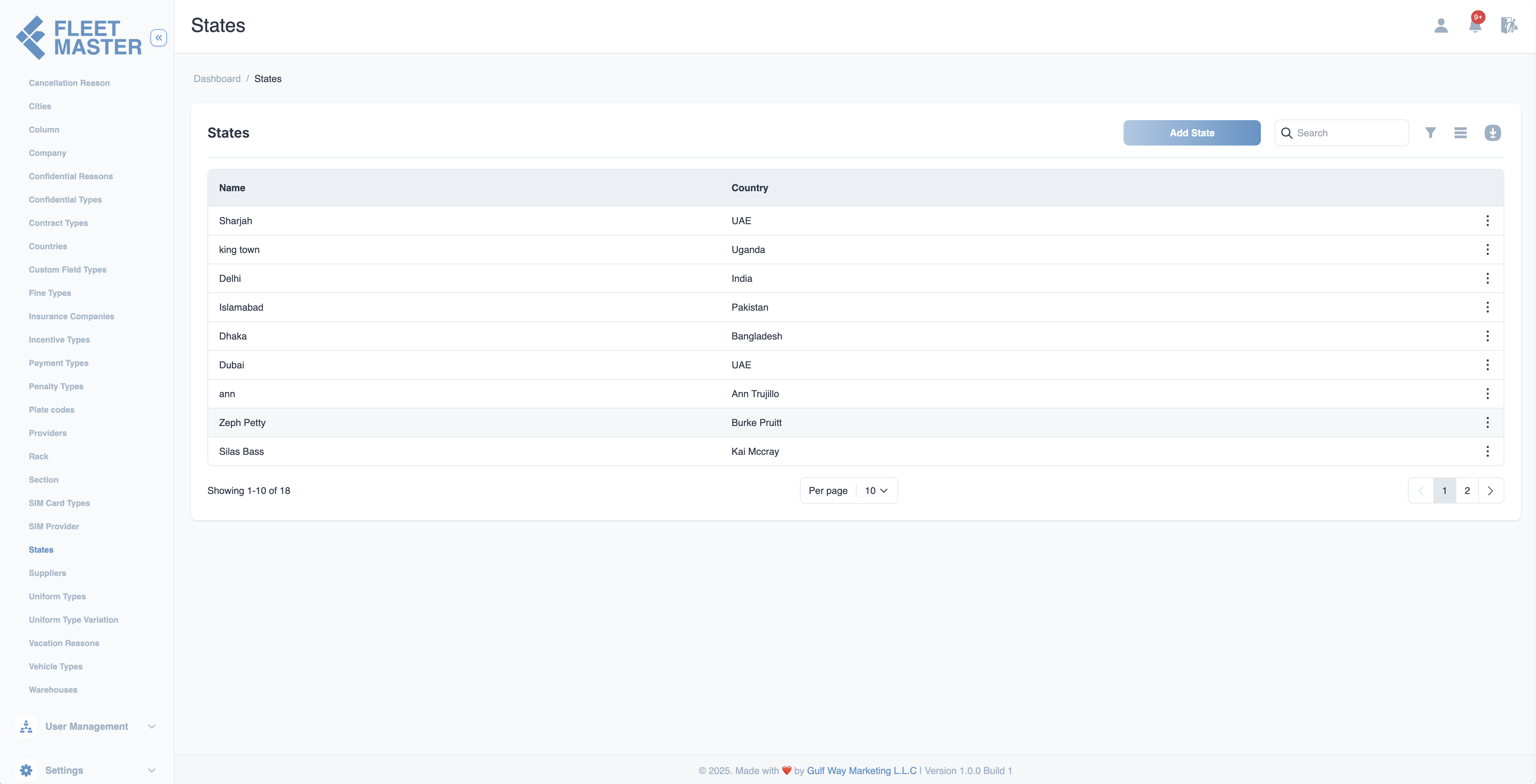Click the Add State button

(x=1191, y=133)
